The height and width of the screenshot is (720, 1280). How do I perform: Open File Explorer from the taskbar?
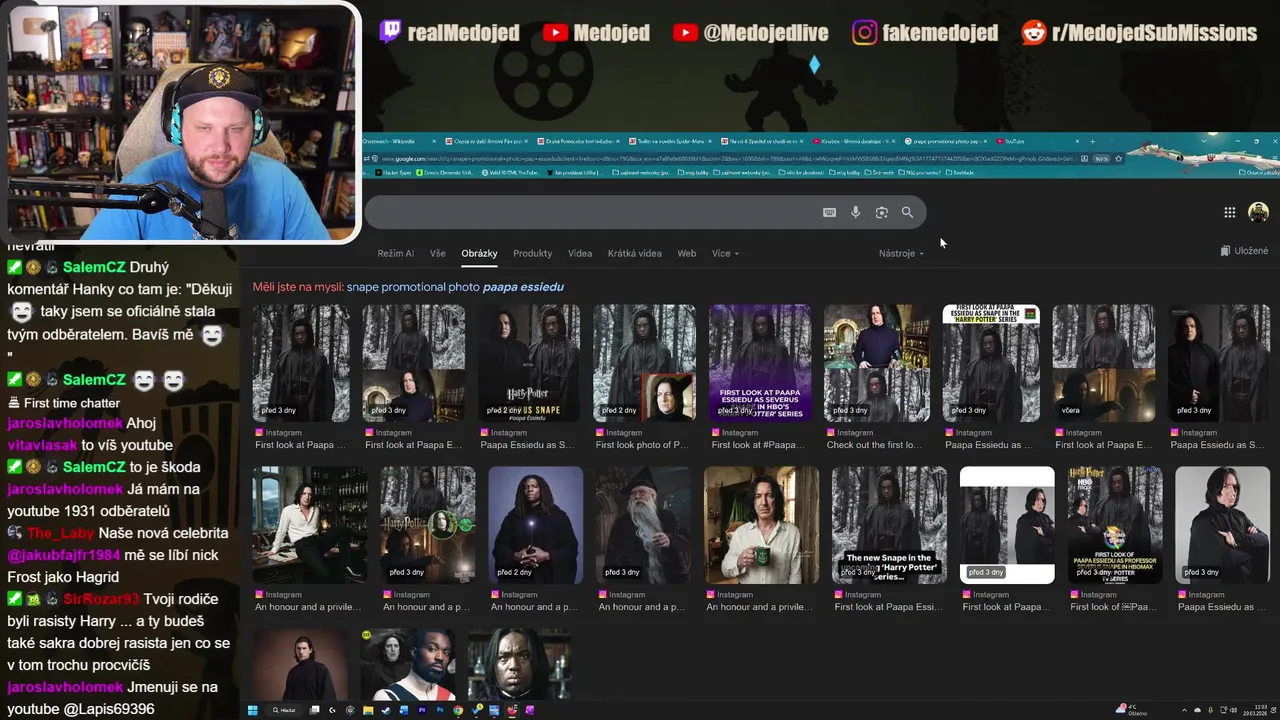click(368, 710)
